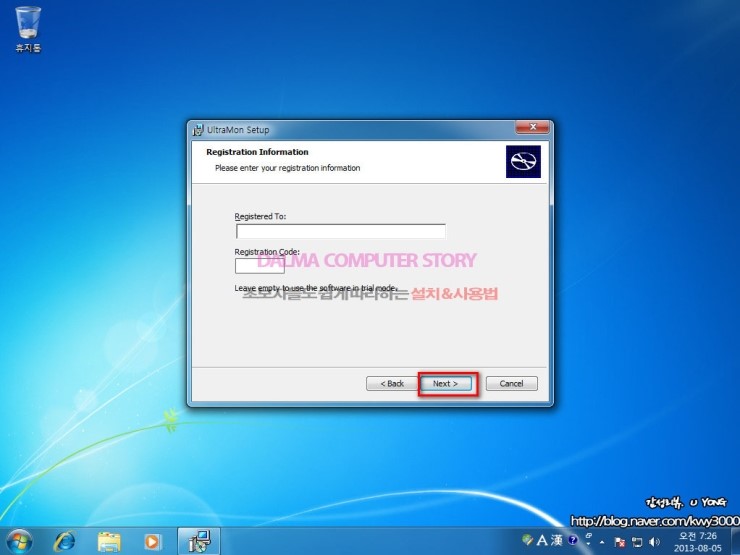Click the Registration Code input box
The height and width of the screenshot is (555, 740).
pyautogui.click(x=252, y=266)
